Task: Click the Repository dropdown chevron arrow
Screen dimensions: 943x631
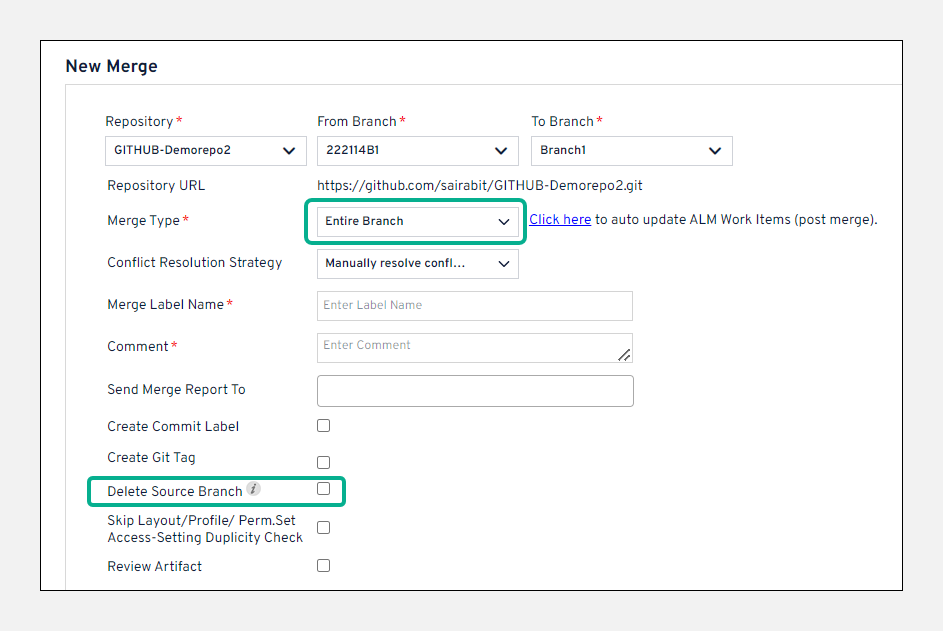Action: tap(289, 151)
